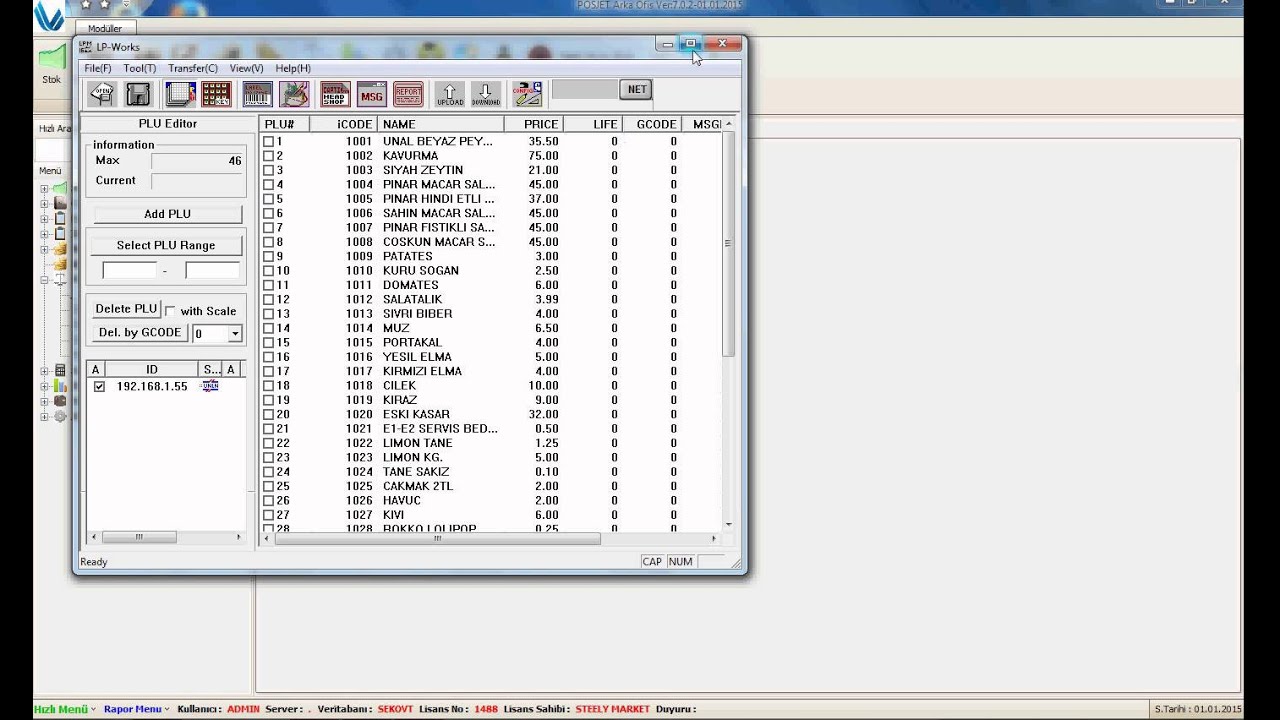Click the POSJET logo at top-left corner
The image size is (1280, 720).
click(50, 17)
